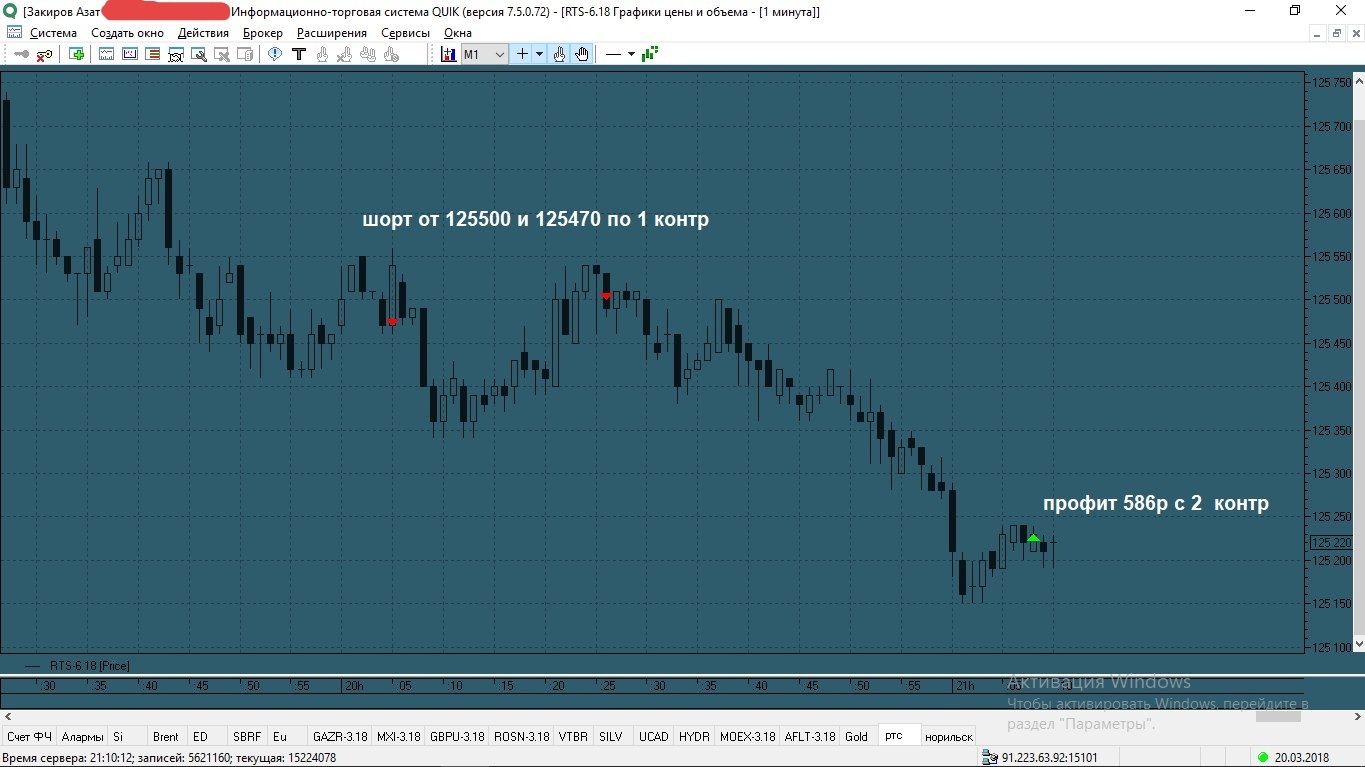Click the first table-window icon after green plus
The image size is (1365, 767).
[x=106, y=54]
